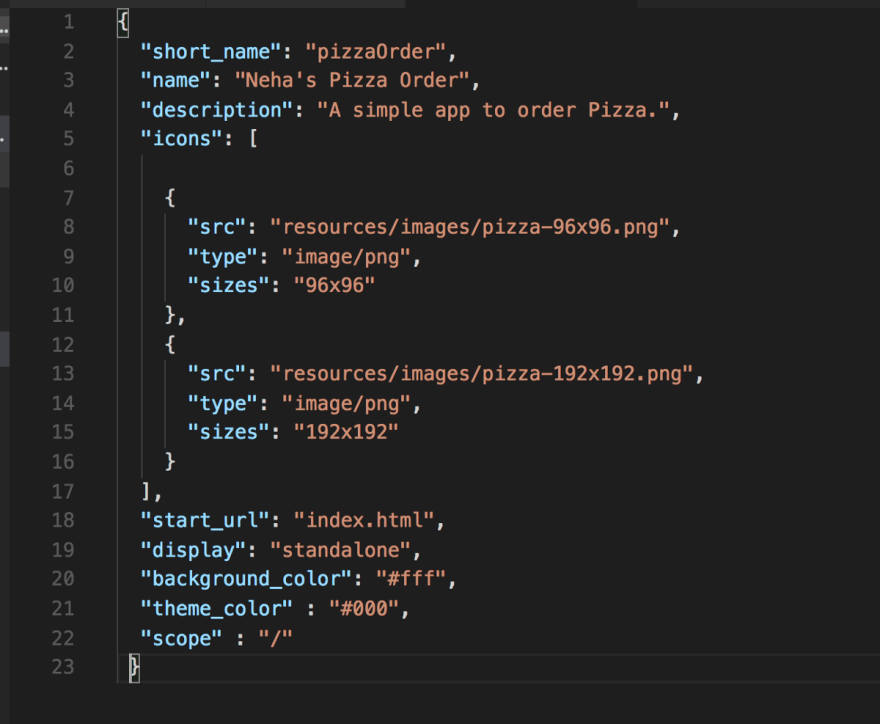
Task: Click the opening brace on line 12
Action: coord(170,345)
